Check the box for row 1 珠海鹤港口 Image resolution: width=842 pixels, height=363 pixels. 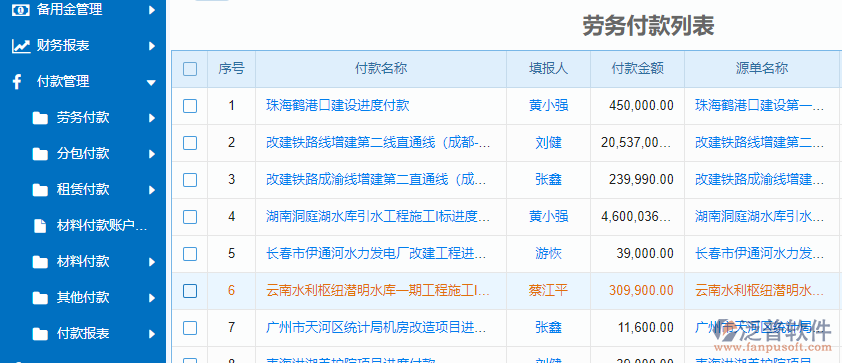click(x=190, y=106)
